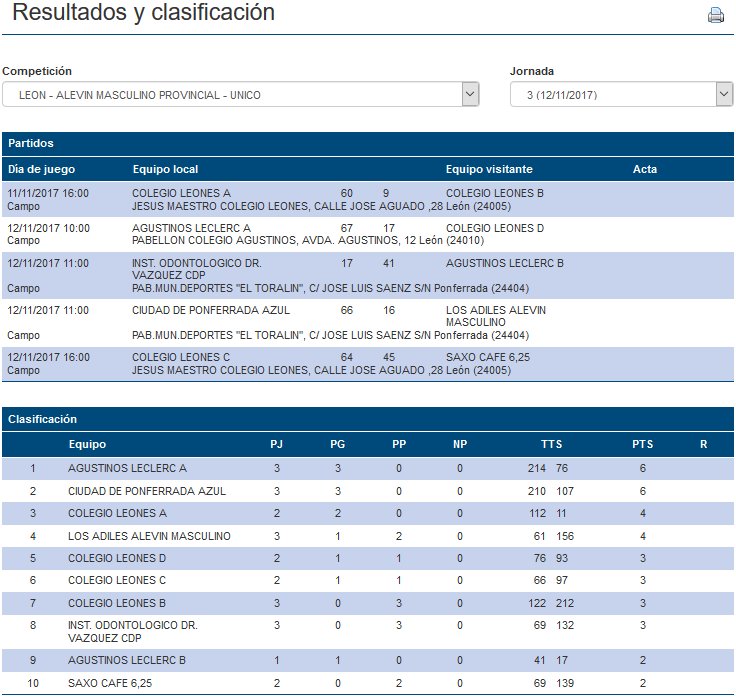Select the Día de juego column header
Viewport: 736px width, 697px height.
(41, 169)
